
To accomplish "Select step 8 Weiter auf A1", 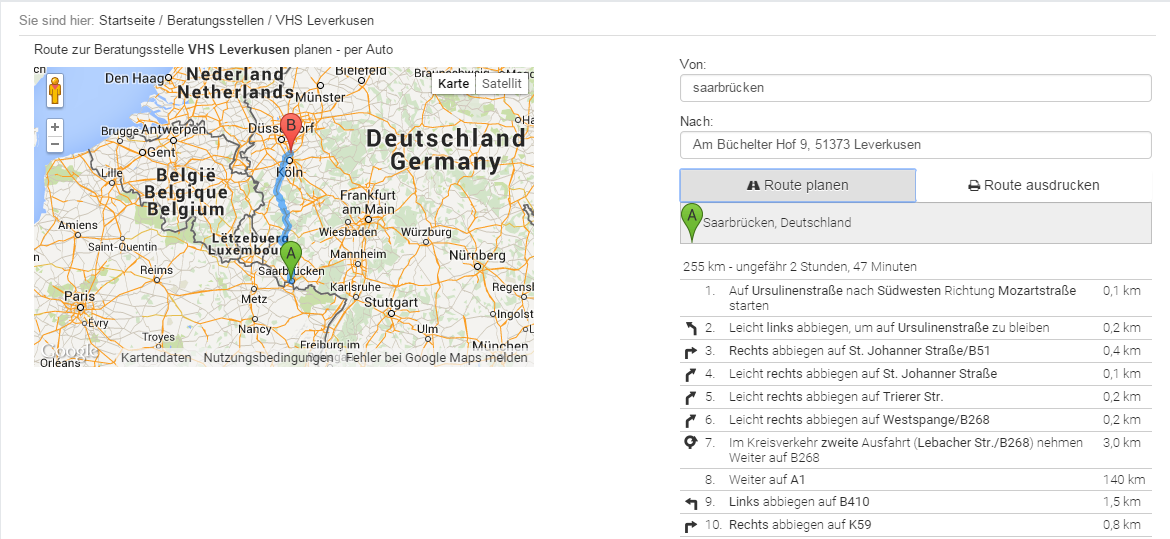I will 916,479.
